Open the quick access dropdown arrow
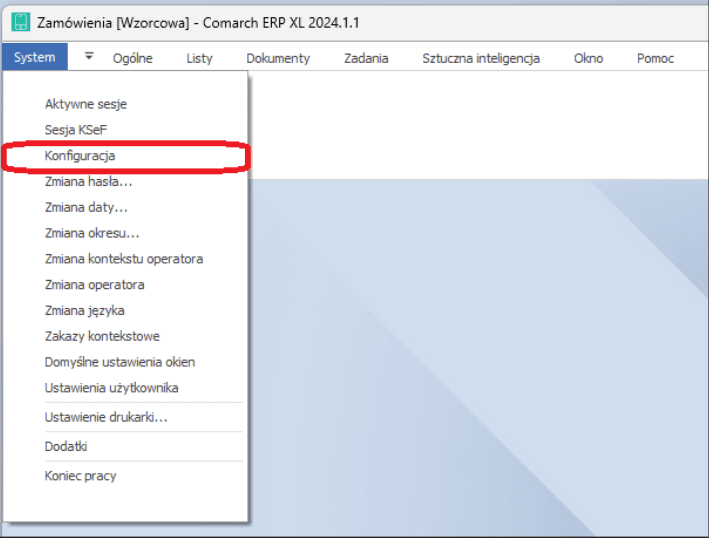This screenshot has width=709, height=538. tap(89, 57)
